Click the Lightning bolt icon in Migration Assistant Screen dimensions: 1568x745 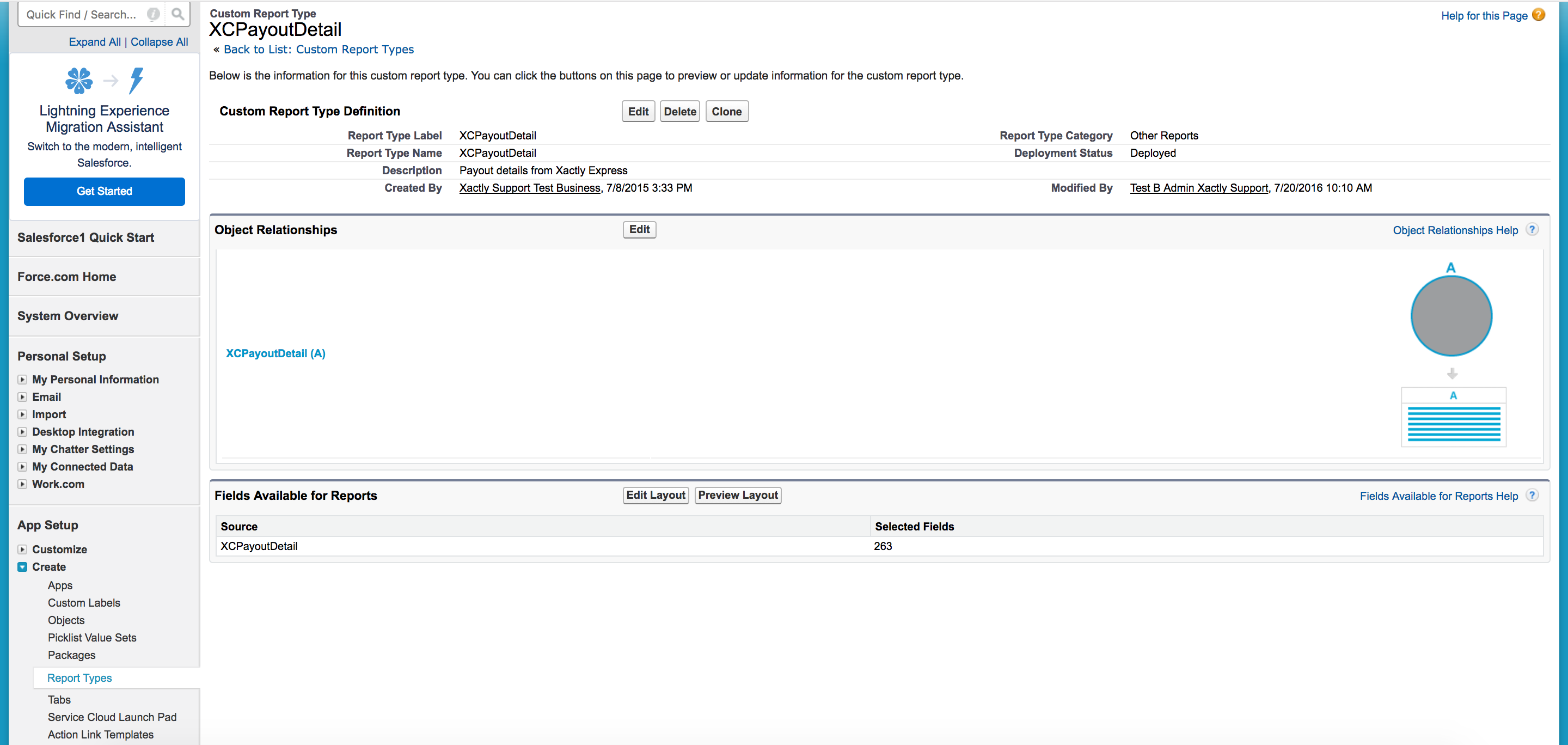point(136,81)
